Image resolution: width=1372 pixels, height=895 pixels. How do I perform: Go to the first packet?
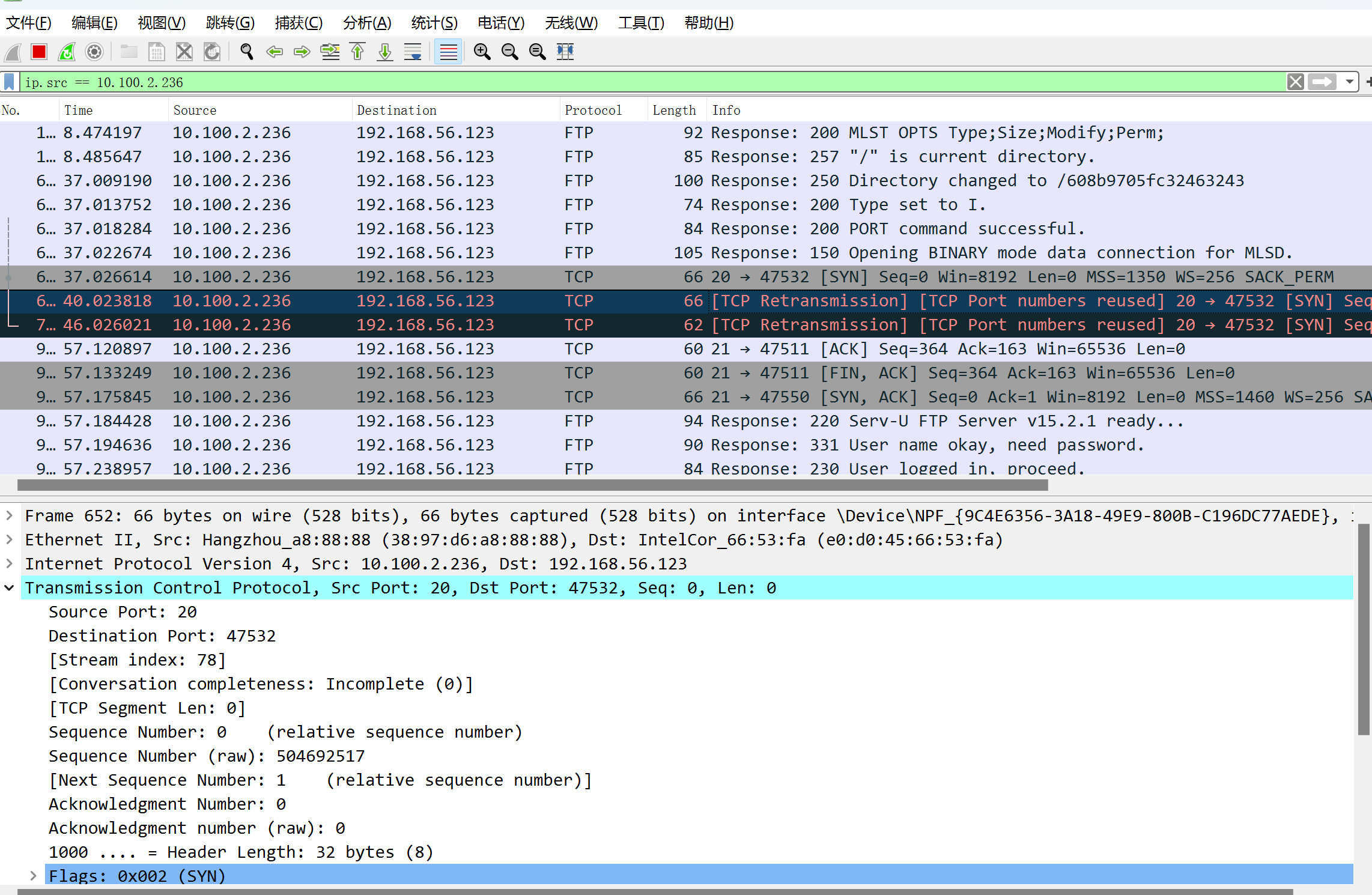pos(358,52)
